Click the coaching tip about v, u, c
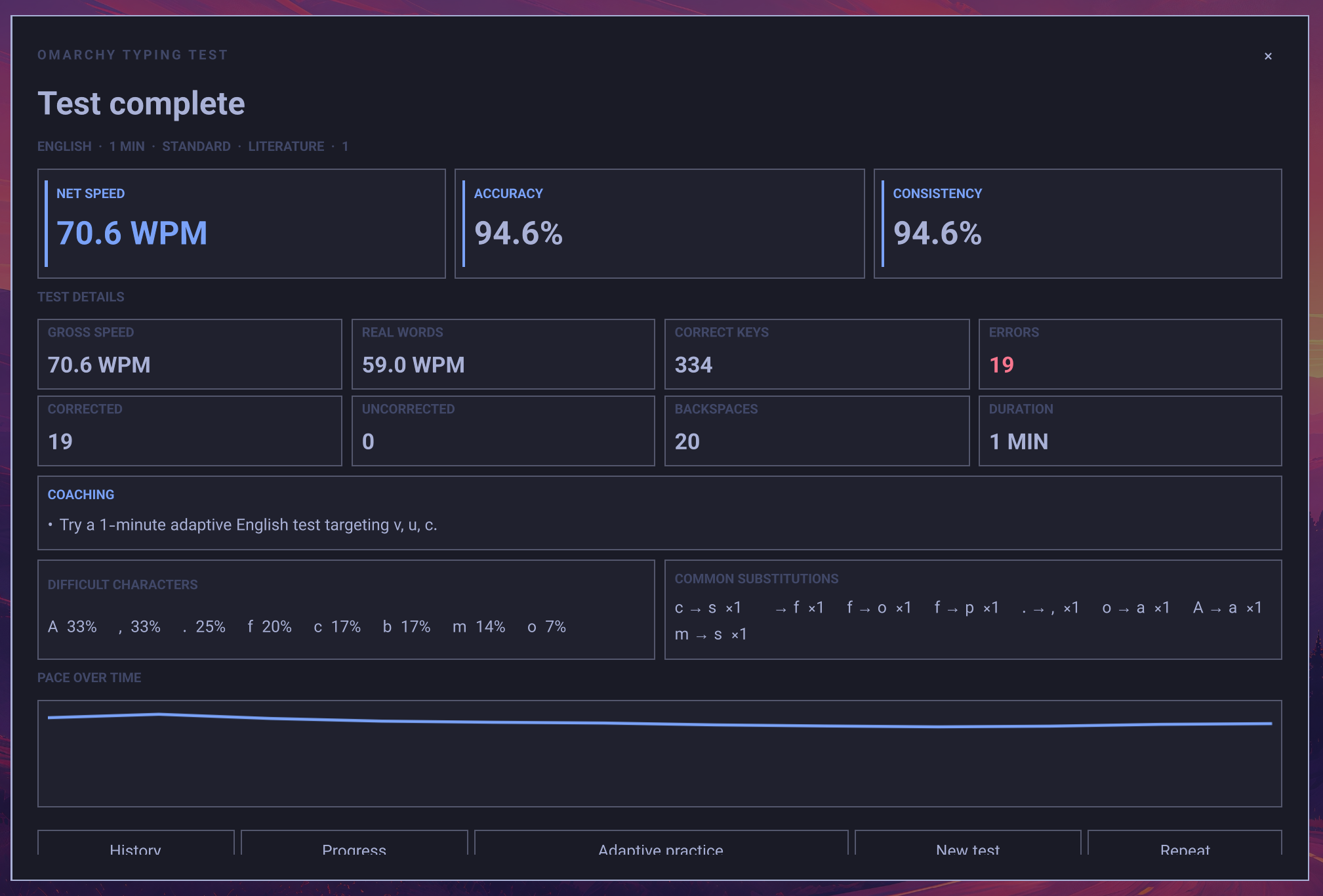The width and height of the screenshot is (1323, 896). pyautogui.click(x=248, y=525)
